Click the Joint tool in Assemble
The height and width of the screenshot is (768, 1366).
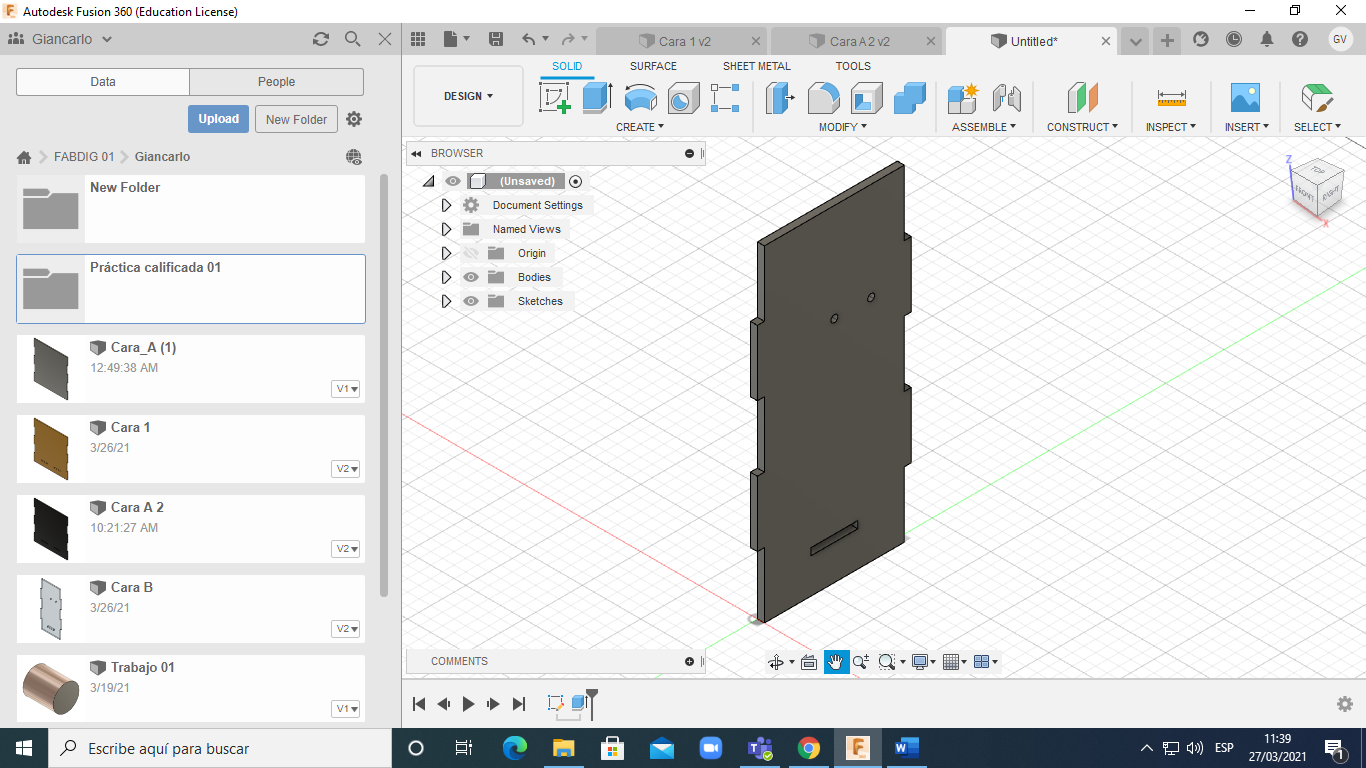point(1007,98)
